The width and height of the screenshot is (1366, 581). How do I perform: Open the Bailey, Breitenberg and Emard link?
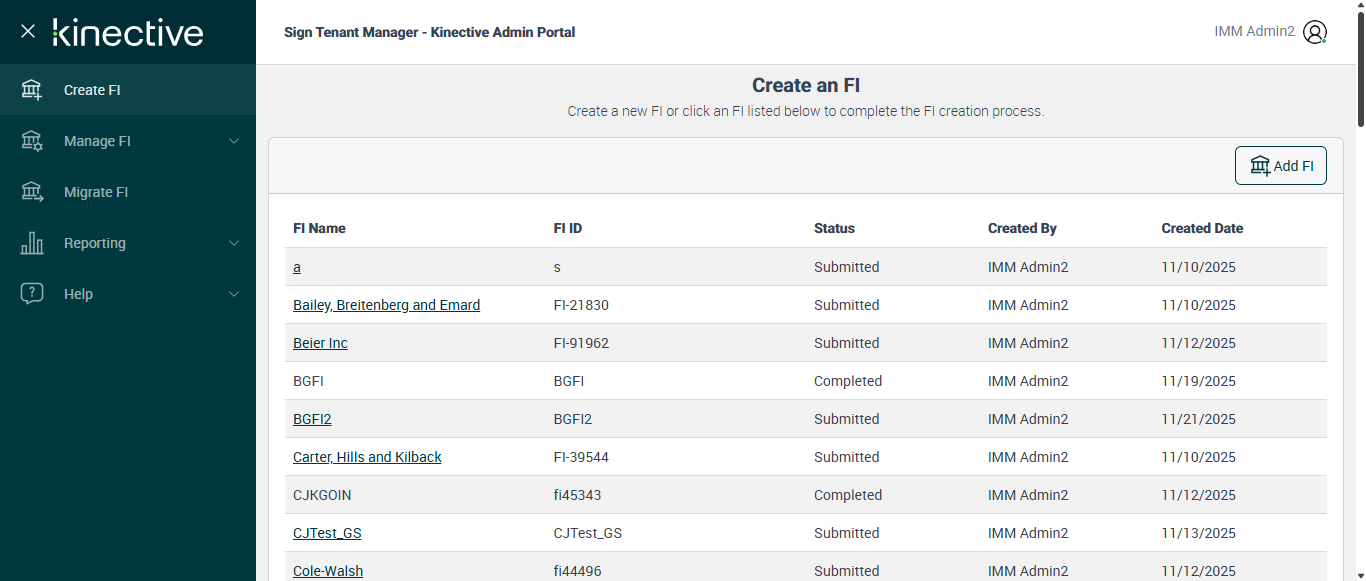tap(386, 305)
